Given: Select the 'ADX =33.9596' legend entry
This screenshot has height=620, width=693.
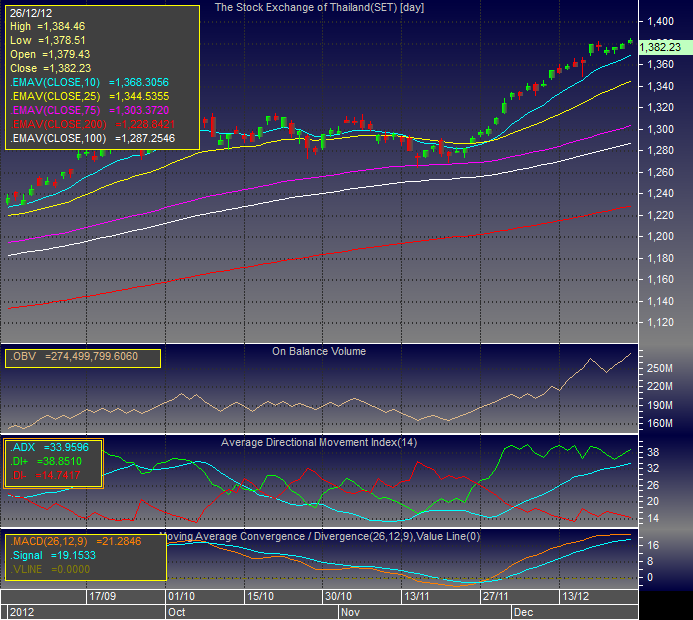Looking at the screenshot, I should click(50, 447).
